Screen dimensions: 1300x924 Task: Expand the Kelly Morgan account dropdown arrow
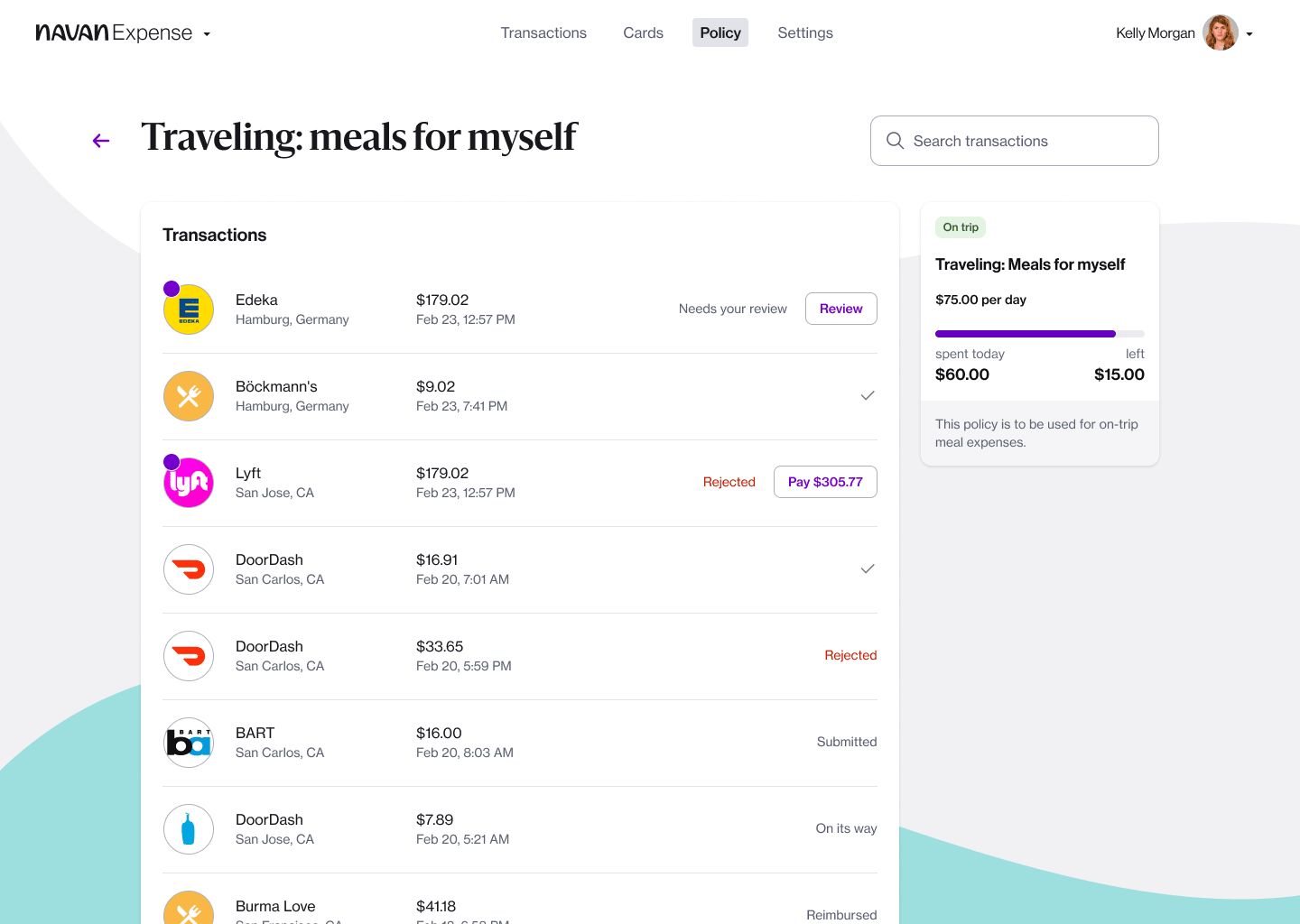point(1249,34)
